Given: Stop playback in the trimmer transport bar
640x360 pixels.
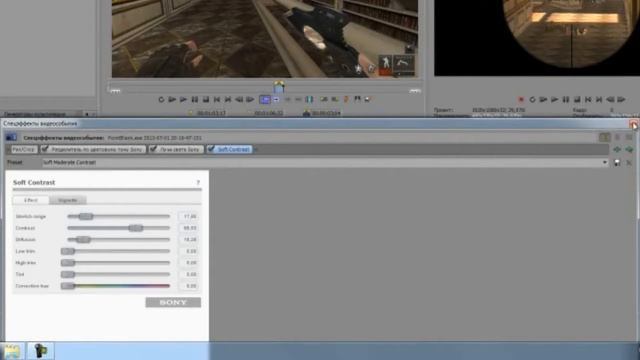Looking at the screenshot, I should coord(206,99).
